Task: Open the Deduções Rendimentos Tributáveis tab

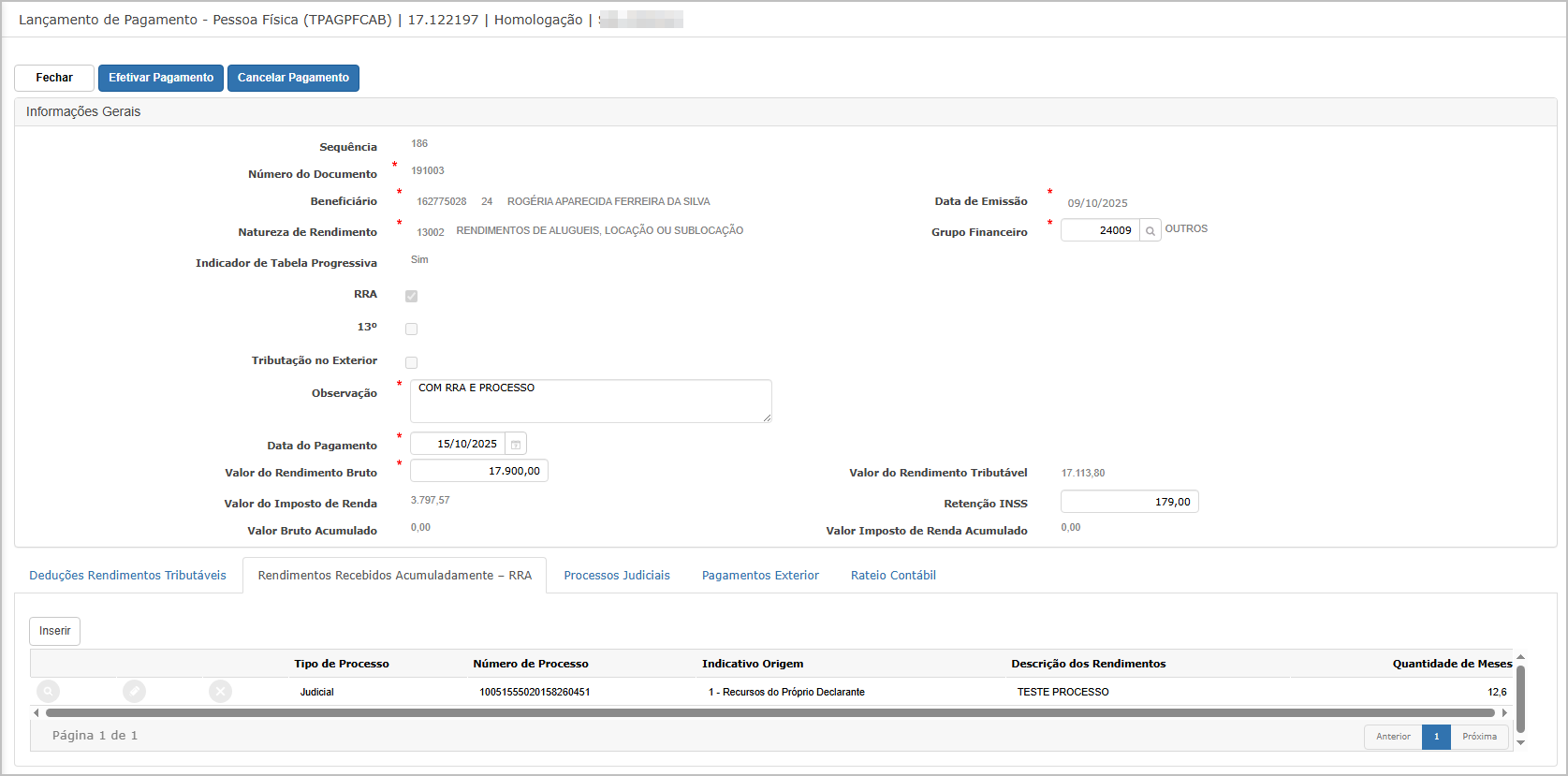Action: [127, 576]
